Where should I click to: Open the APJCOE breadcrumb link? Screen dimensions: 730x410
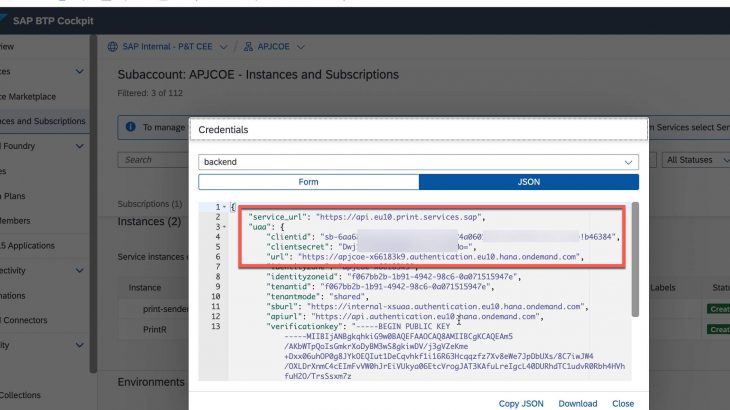(273, 47)
